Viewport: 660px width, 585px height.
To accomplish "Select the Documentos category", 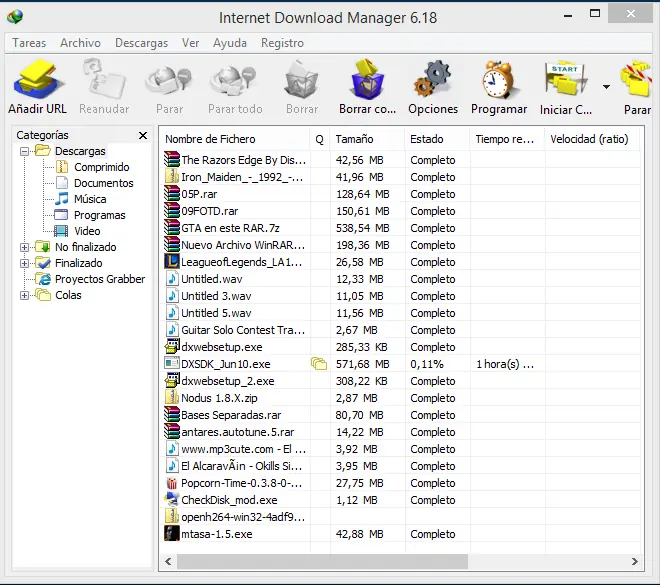I will click(x=104, y=183).
